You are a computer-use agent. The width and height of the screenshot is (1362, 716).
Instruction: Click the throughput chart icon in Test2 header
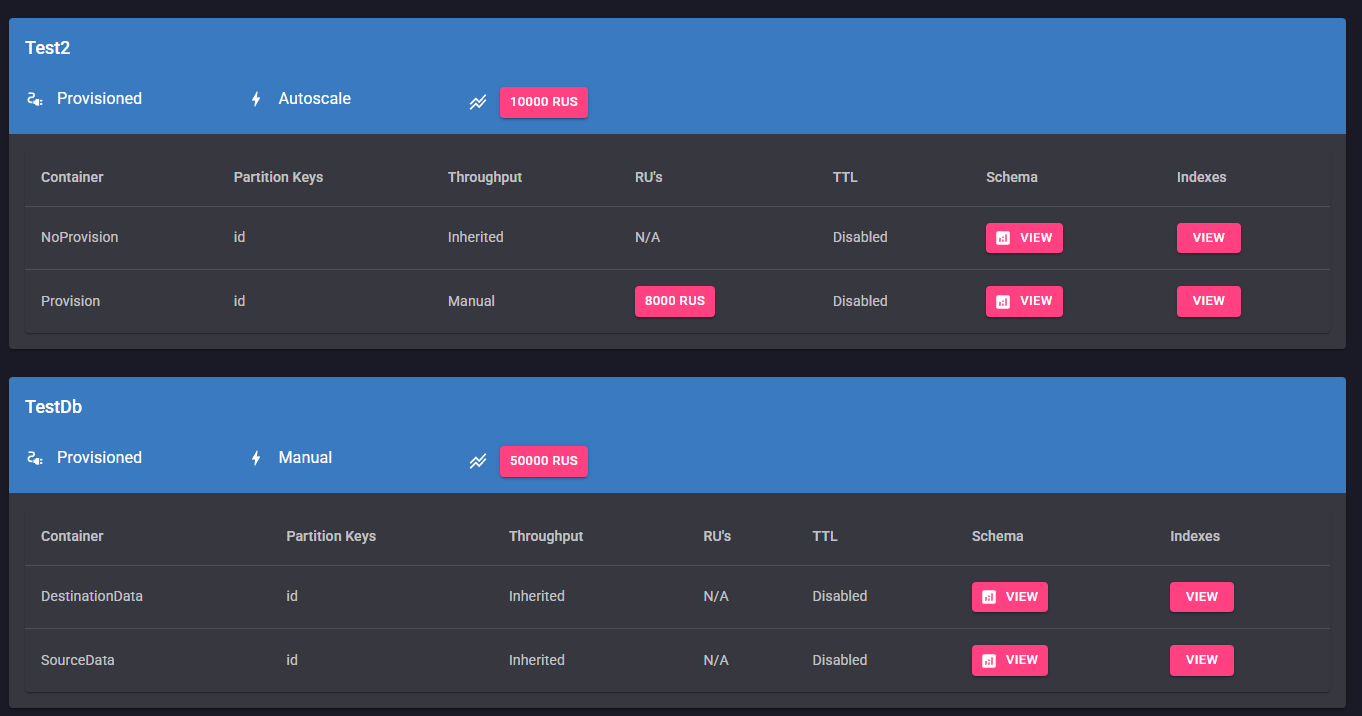(478, 102)
